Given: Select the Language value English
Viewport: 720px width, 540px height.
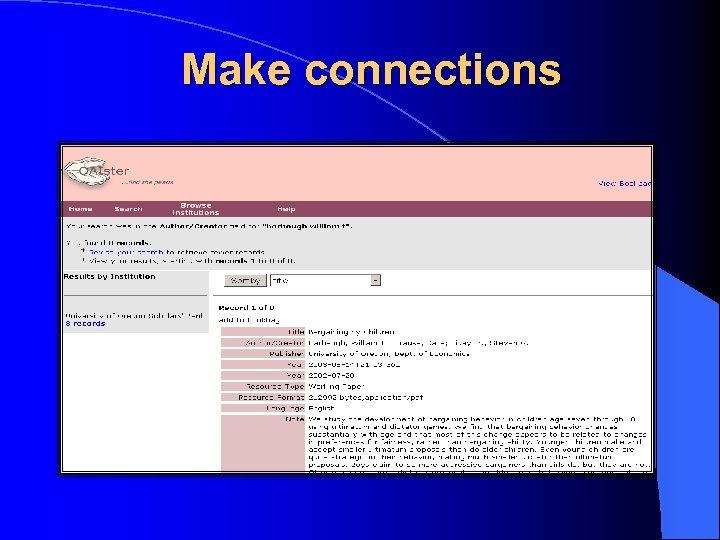Looking at the screenshot, I should click(321, 408).
